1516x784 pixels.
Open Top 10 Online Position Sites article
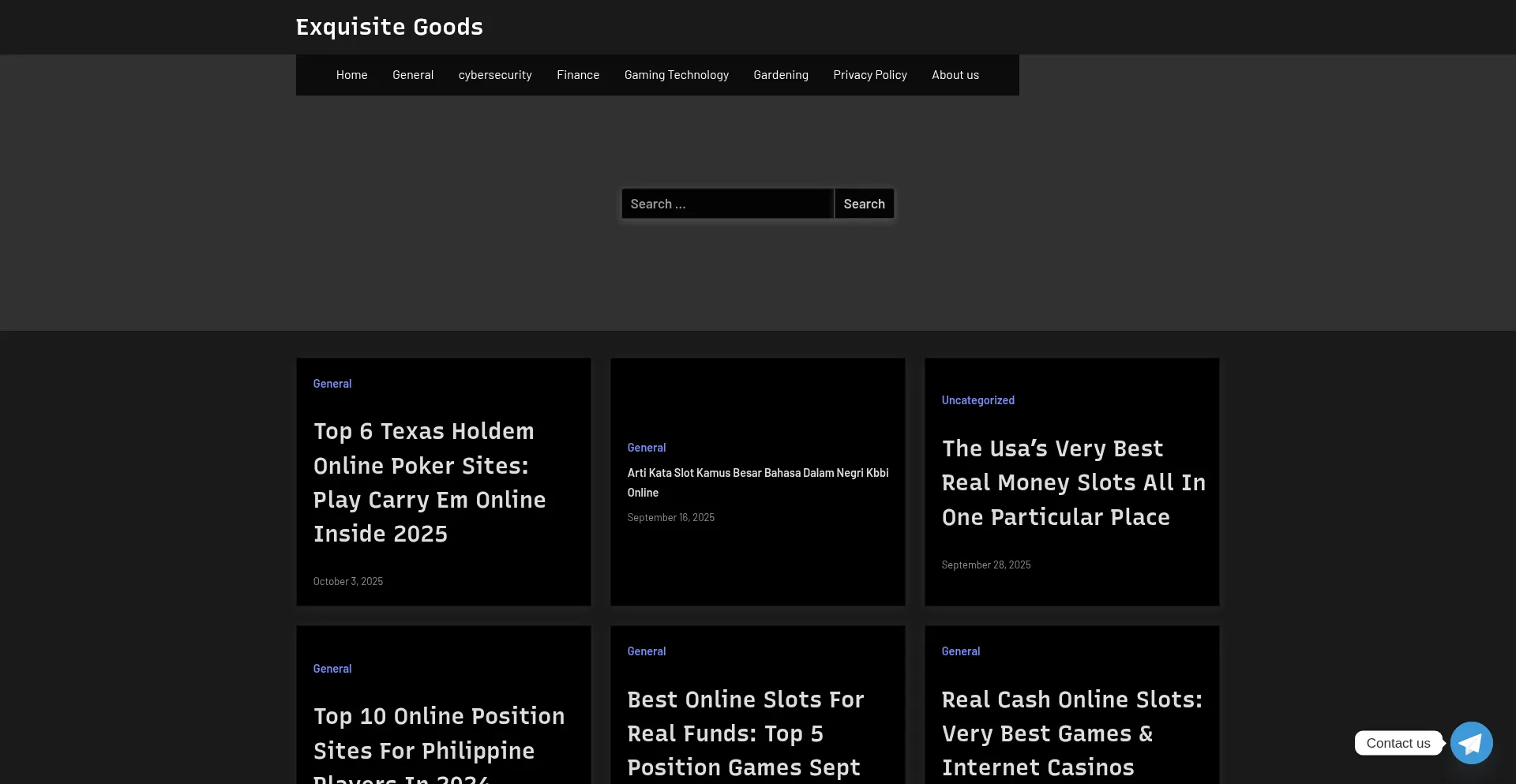pos(439,733)
